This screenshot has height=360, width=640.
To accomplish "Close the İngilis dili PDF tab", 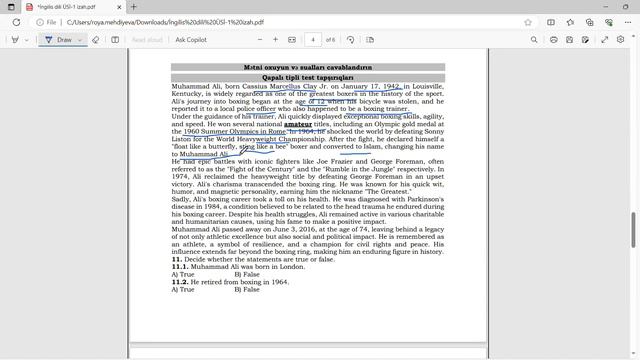I will 119,7.
